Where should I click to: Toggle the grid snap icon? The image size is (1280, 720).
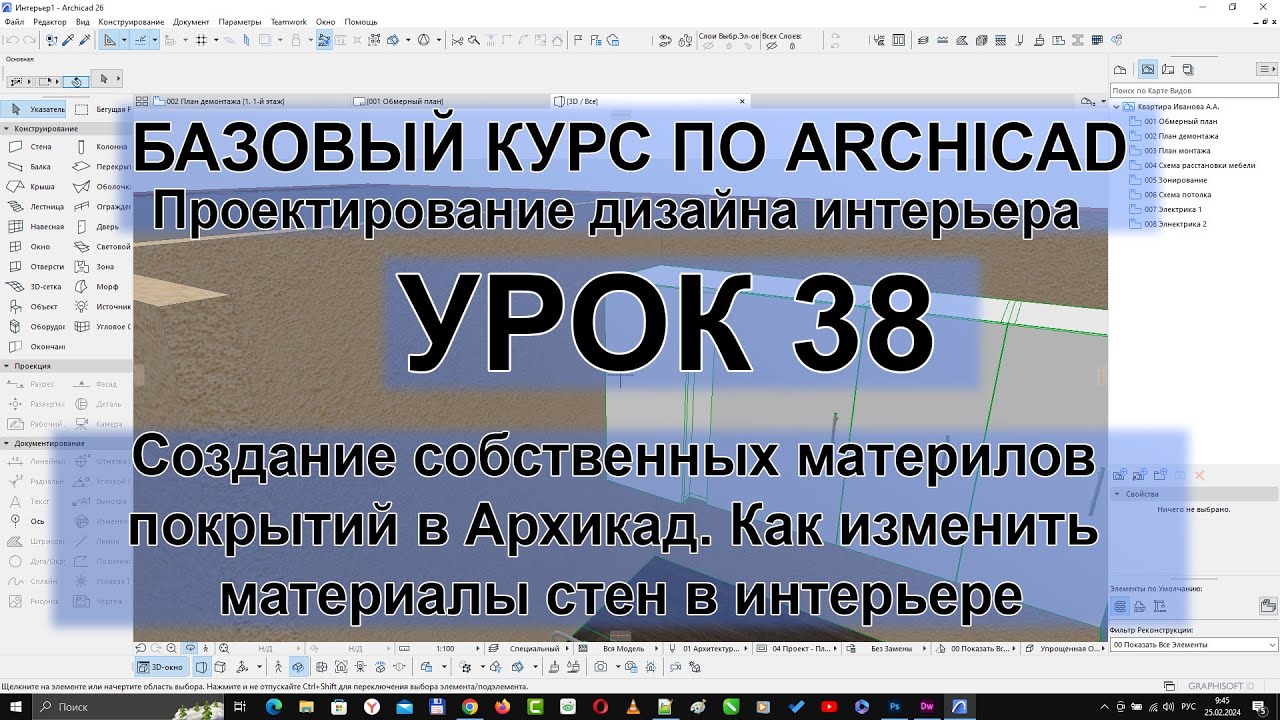click(201, 40)
